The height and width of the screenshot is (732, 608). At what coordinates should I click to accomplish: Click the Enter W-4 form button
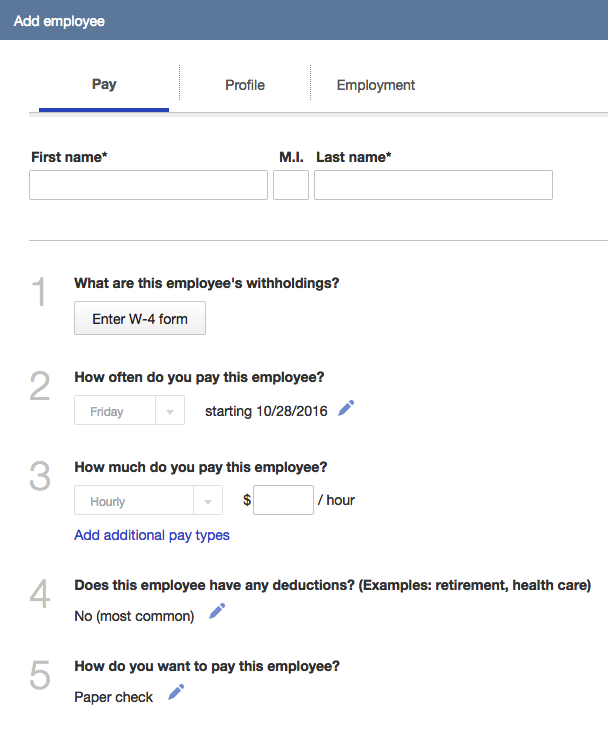(140, 318)
